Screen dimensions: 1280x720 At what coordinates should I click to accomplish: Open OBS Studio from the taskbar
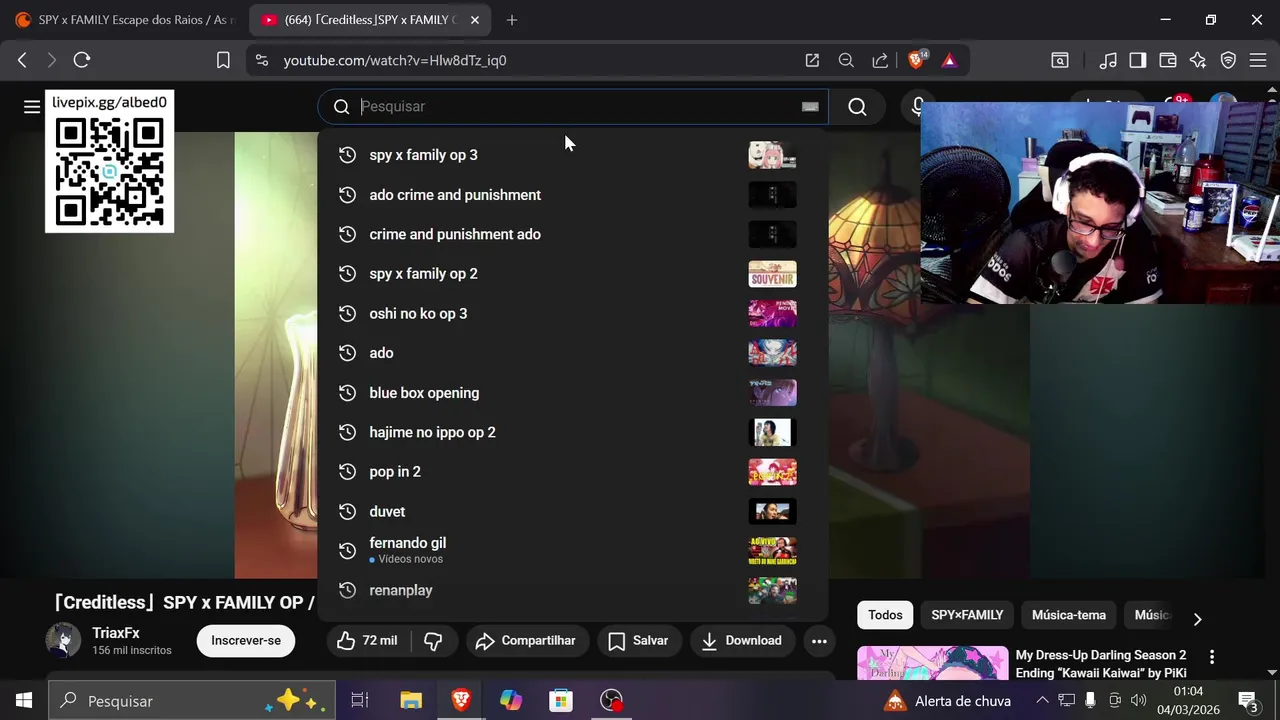coord(611,701)
